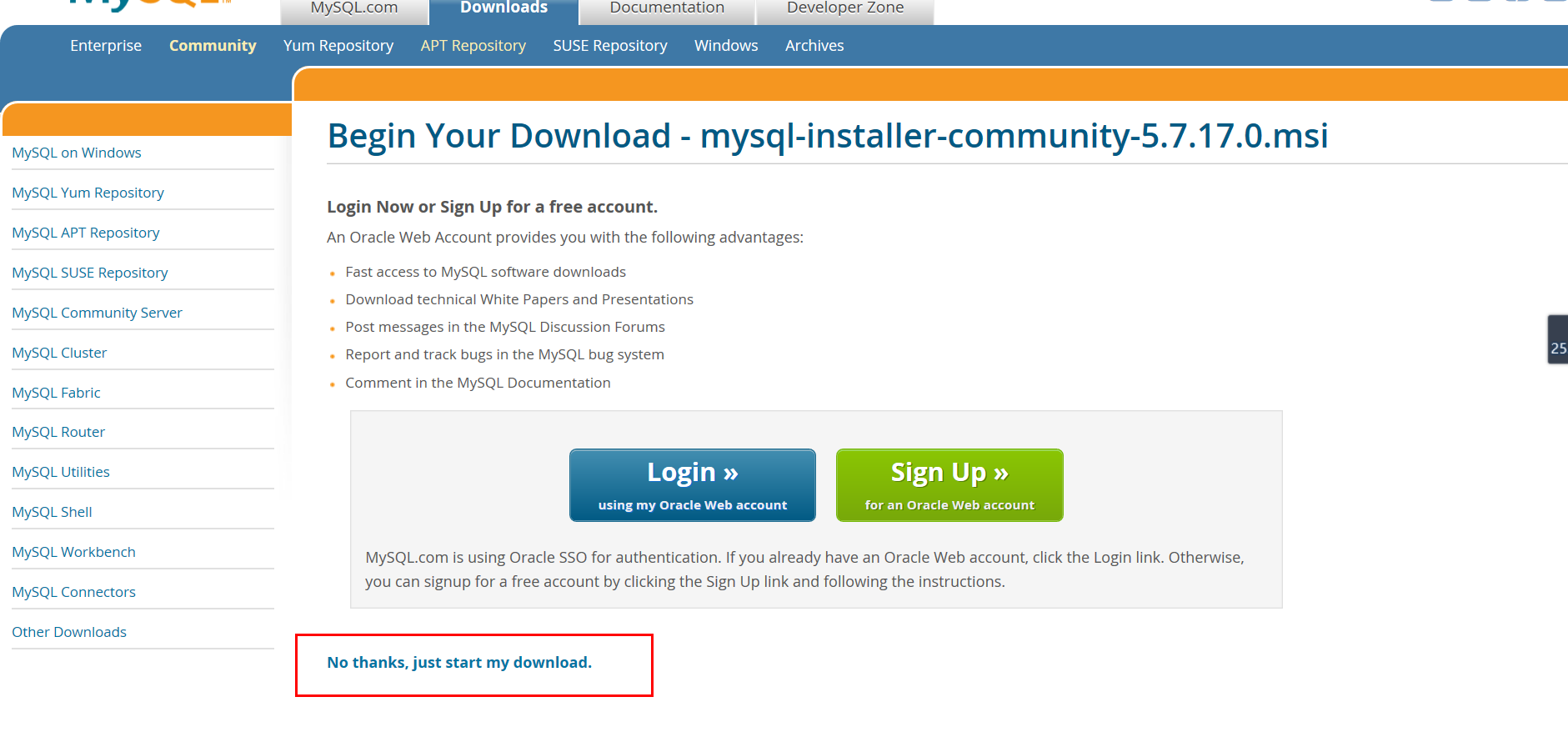
Task: Open the Enterprise submenu item
Action: [x=106, y=46]
